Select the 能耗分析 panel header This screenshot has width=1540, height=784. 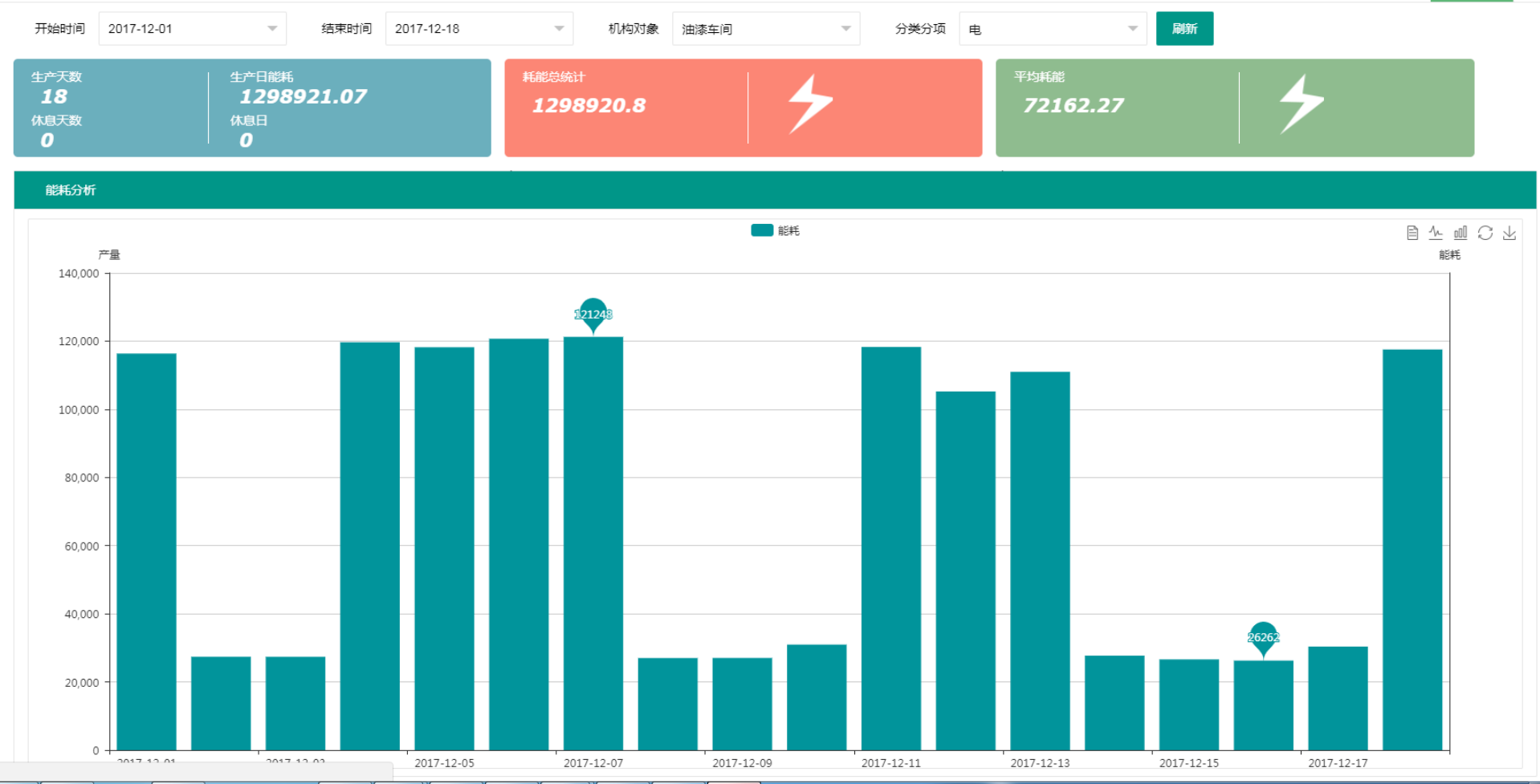[71, 190]
